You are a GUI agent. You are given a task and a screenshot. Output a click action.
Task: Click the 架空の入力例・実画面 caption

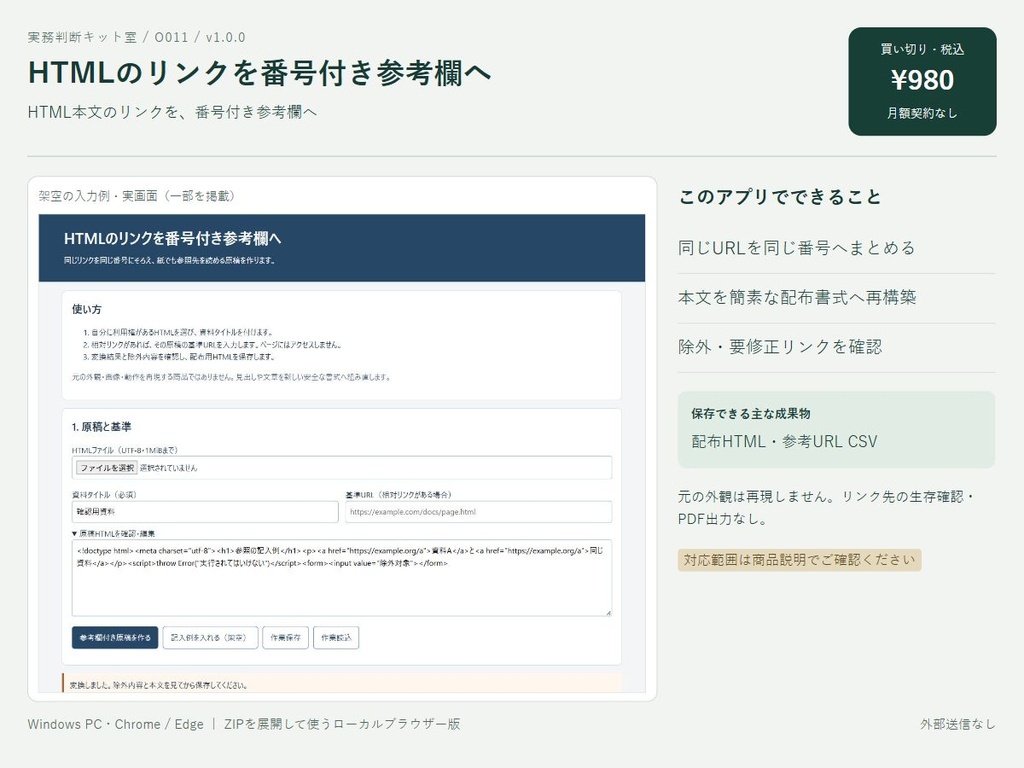pos(136,196)
